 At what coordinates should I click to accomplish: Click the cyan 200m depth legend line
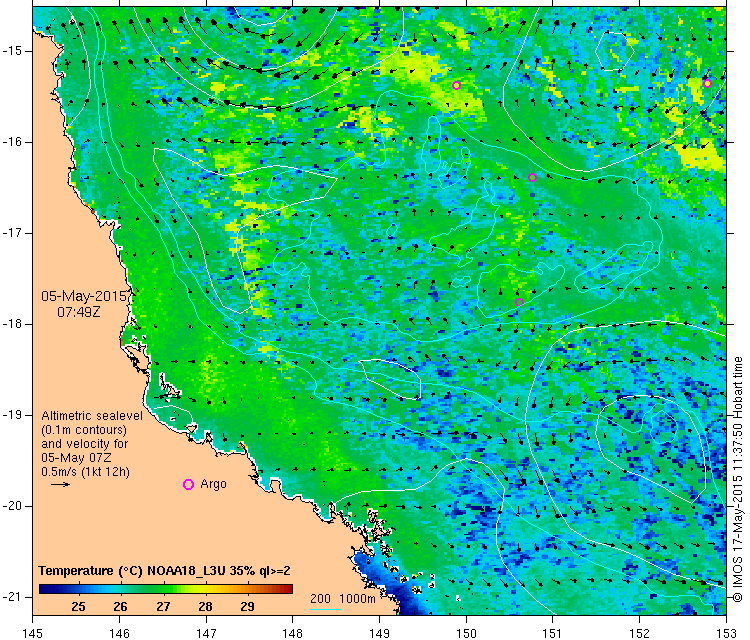pos(326,609)
